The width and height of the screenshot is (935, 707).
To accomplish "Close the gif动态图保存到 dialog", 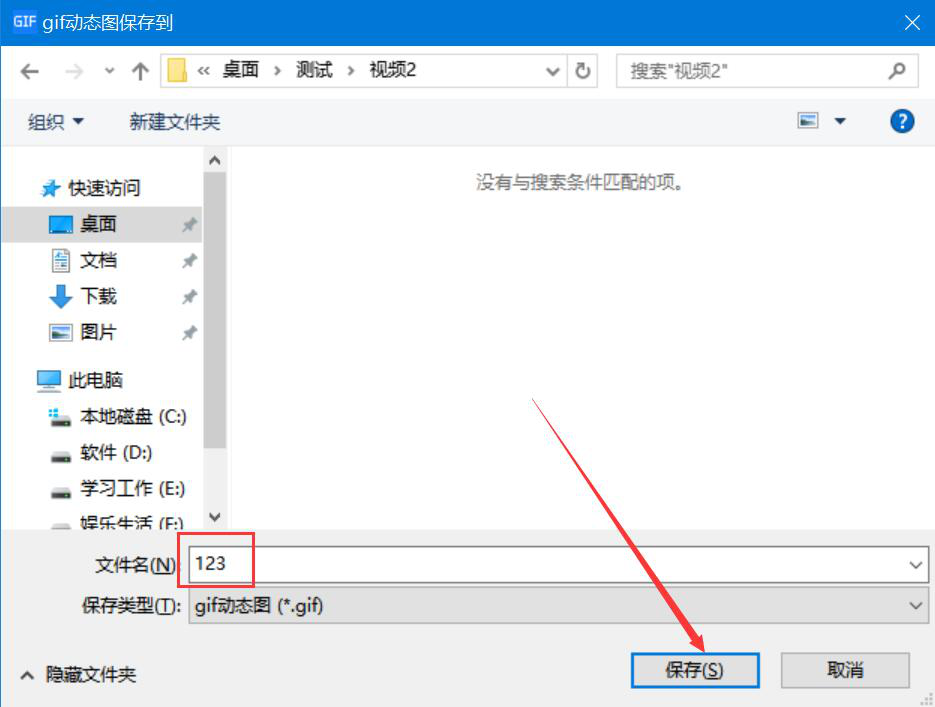I will (912, 23).
